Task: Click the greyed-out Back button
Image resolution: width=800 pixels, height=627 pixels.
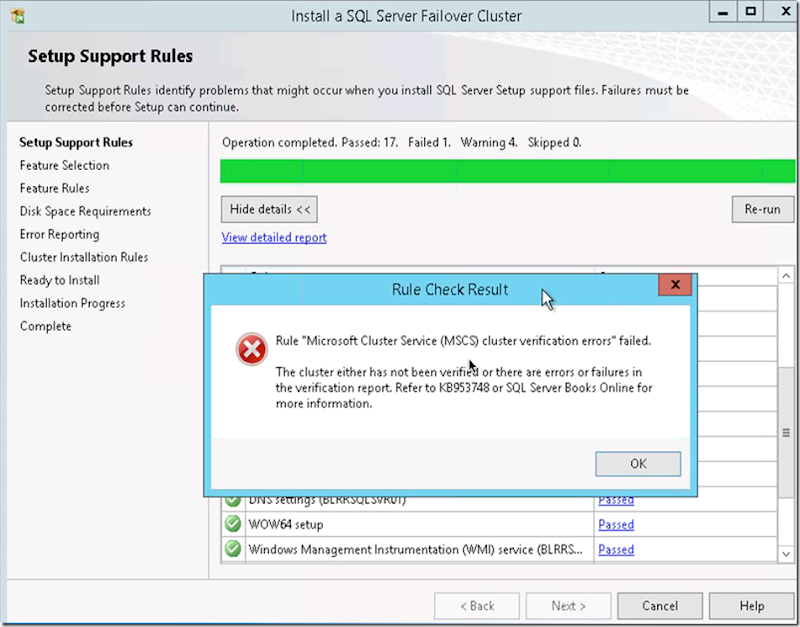Action: tap(477, 606)
